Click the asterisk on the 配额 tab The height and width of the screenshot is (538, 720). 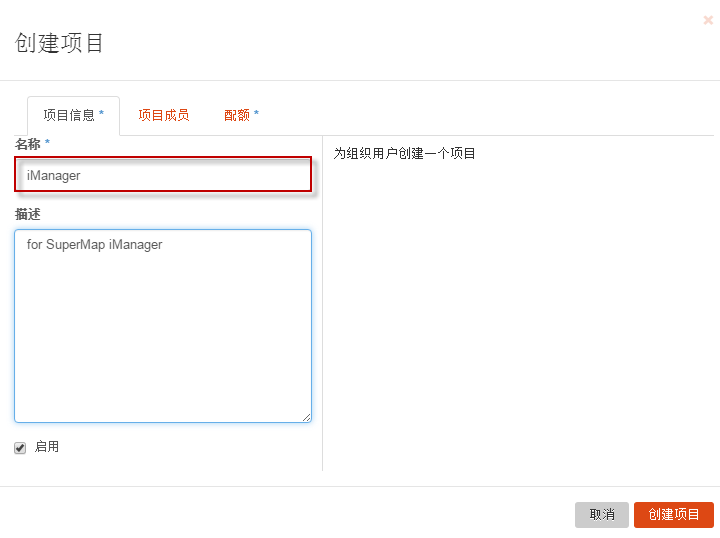[x=256, y=114]
